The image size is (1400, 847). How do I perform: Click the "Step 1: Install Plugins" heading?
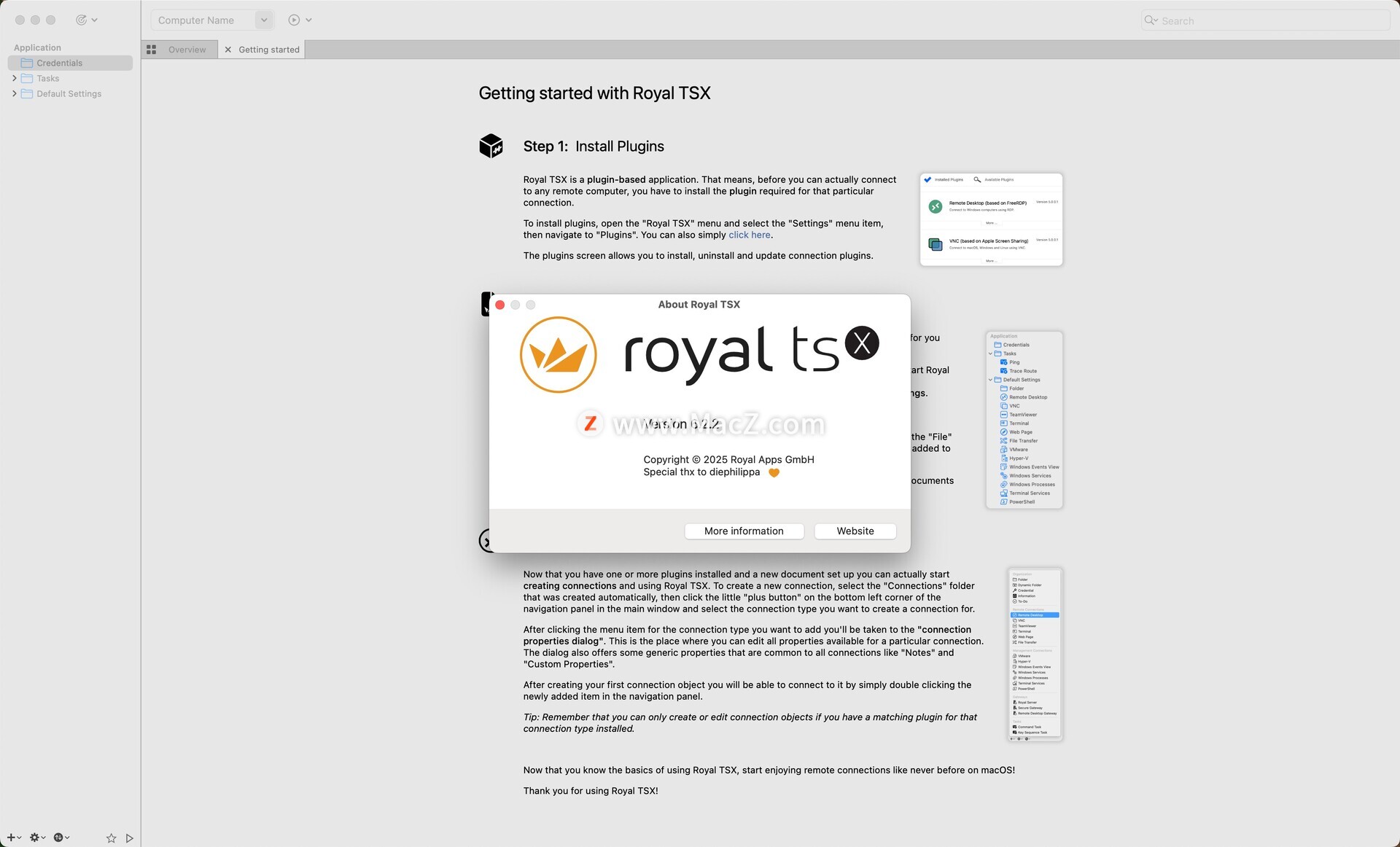coord(594,147)
